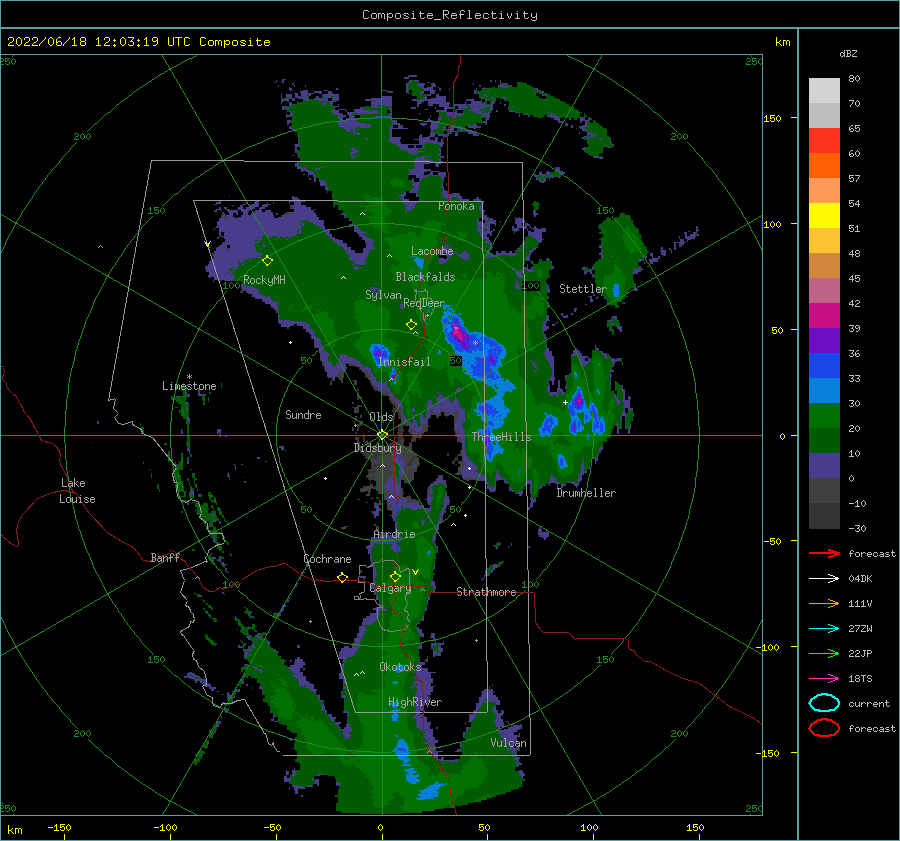This screenshot has width=900, height=841.
Task: Select the slate purple swatch between 10 and 0
Action: (824, 466)
